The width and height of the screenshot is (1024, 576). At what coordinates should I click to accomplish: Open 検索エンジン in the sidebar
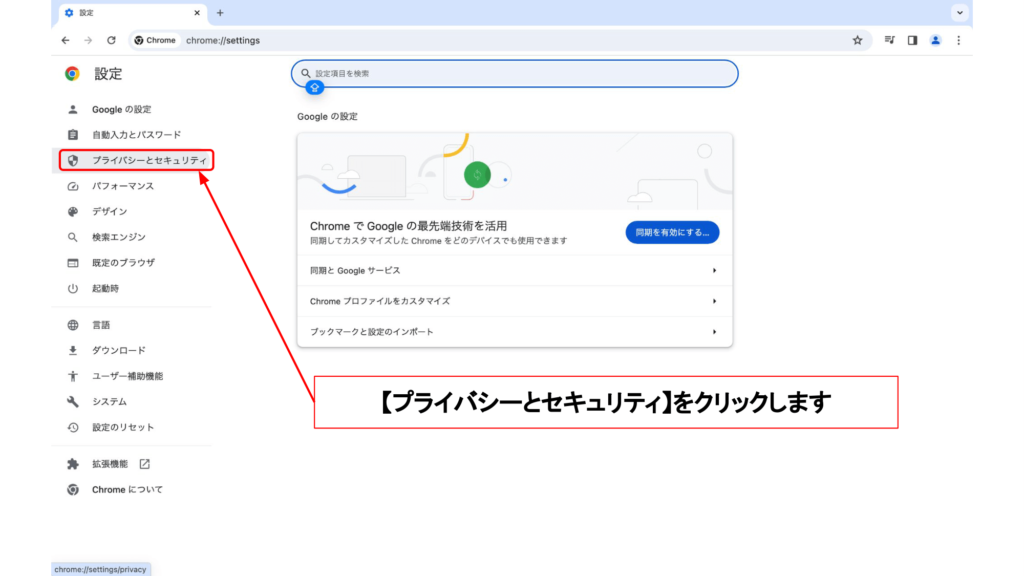pyautogui.click(x=118, y=237)
